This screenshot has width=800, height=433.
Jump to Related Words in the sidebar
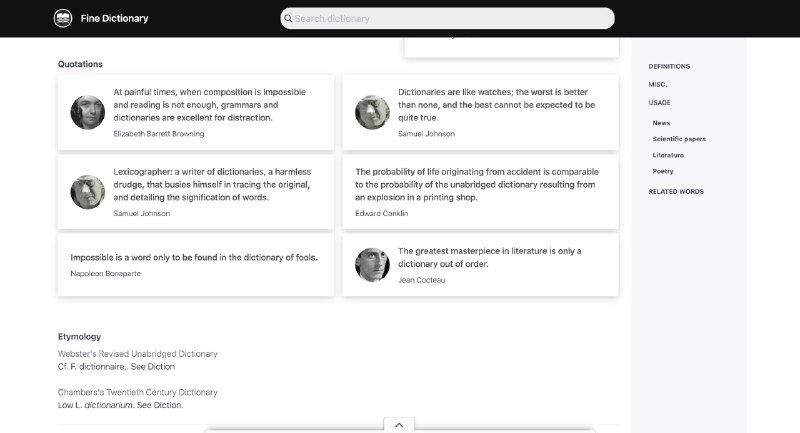[x=676, y=191]
